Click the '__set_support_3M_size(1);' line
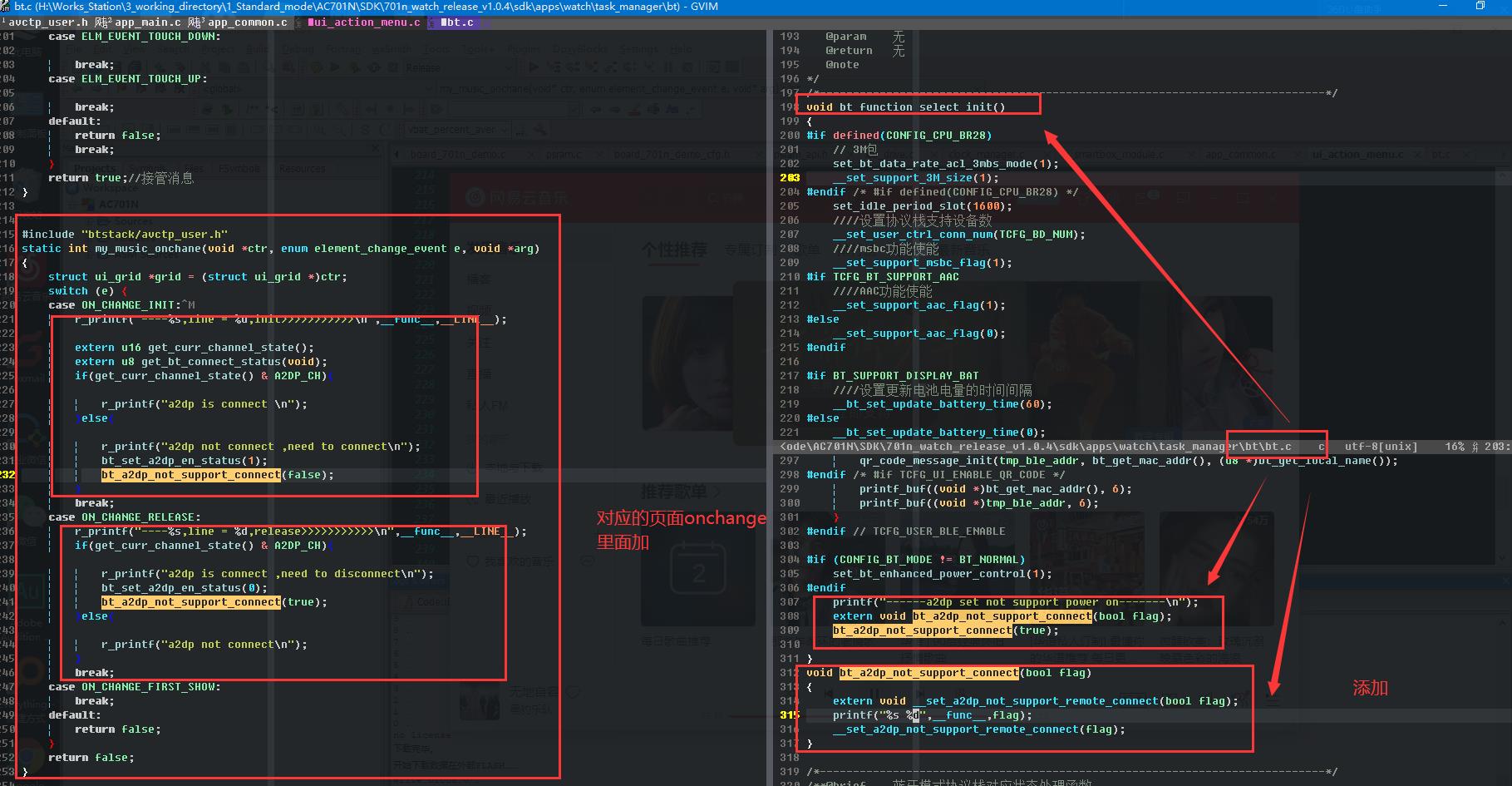This screenshot has width=1512, height=786. (x=916, y=178)
